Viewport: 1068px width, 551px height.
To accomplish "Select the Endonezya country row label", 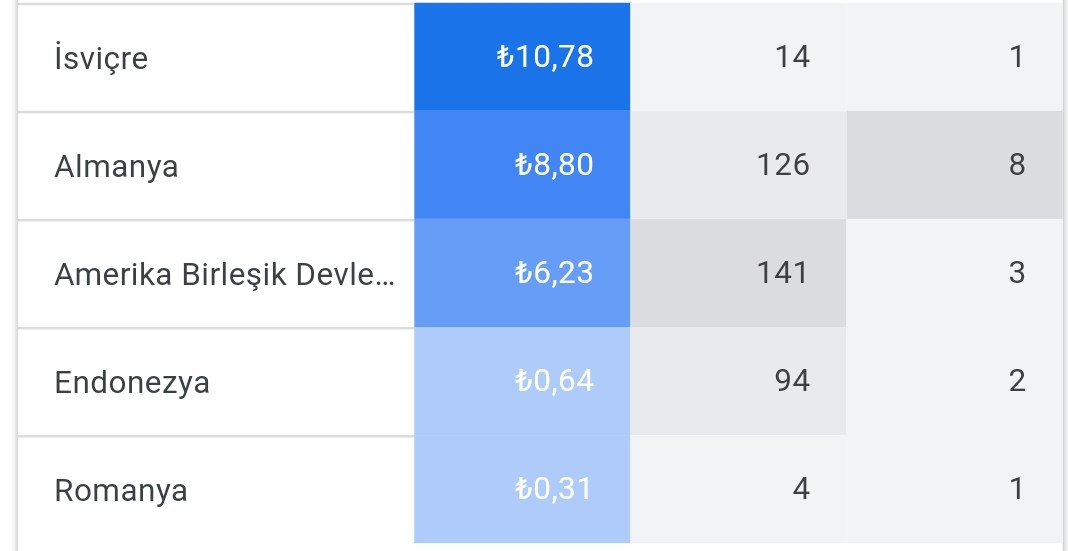I will coord(132,382).
